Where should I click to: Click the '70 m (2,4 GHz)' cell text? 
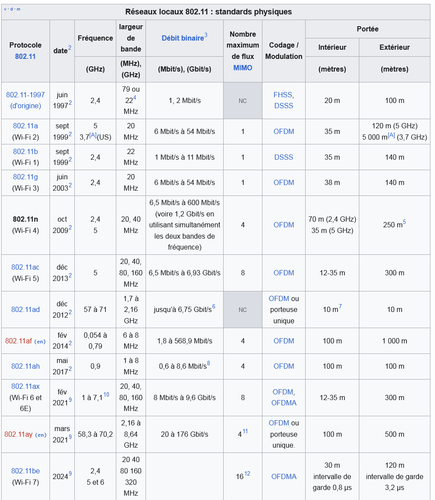click(x=332, y=219)
